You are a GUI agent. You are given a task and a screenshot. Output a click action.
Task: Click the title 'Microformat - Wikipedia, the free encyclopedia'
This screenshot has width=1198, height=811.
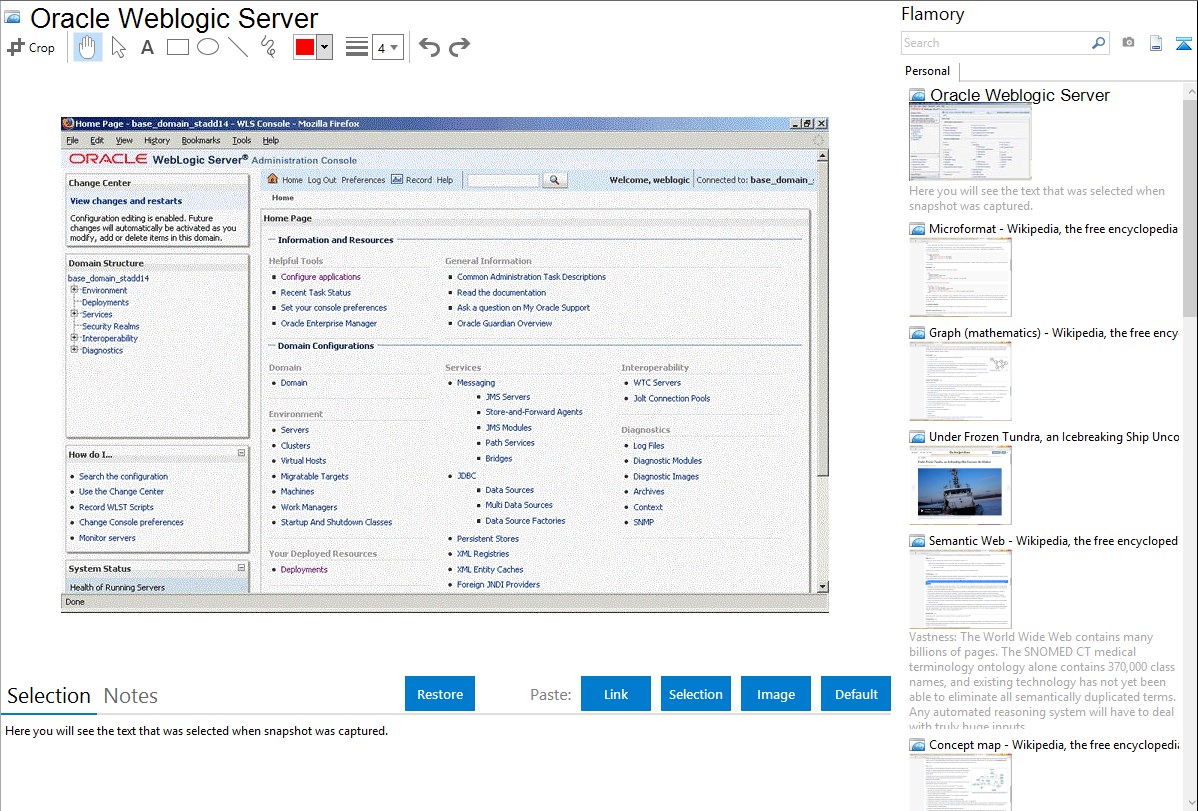1053,229
